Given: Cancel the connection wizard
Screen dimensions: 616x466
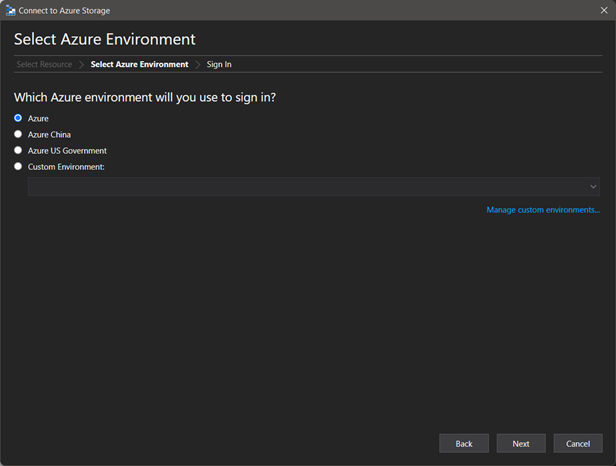Looking at the screenshot, I should (x=578, y=443).
